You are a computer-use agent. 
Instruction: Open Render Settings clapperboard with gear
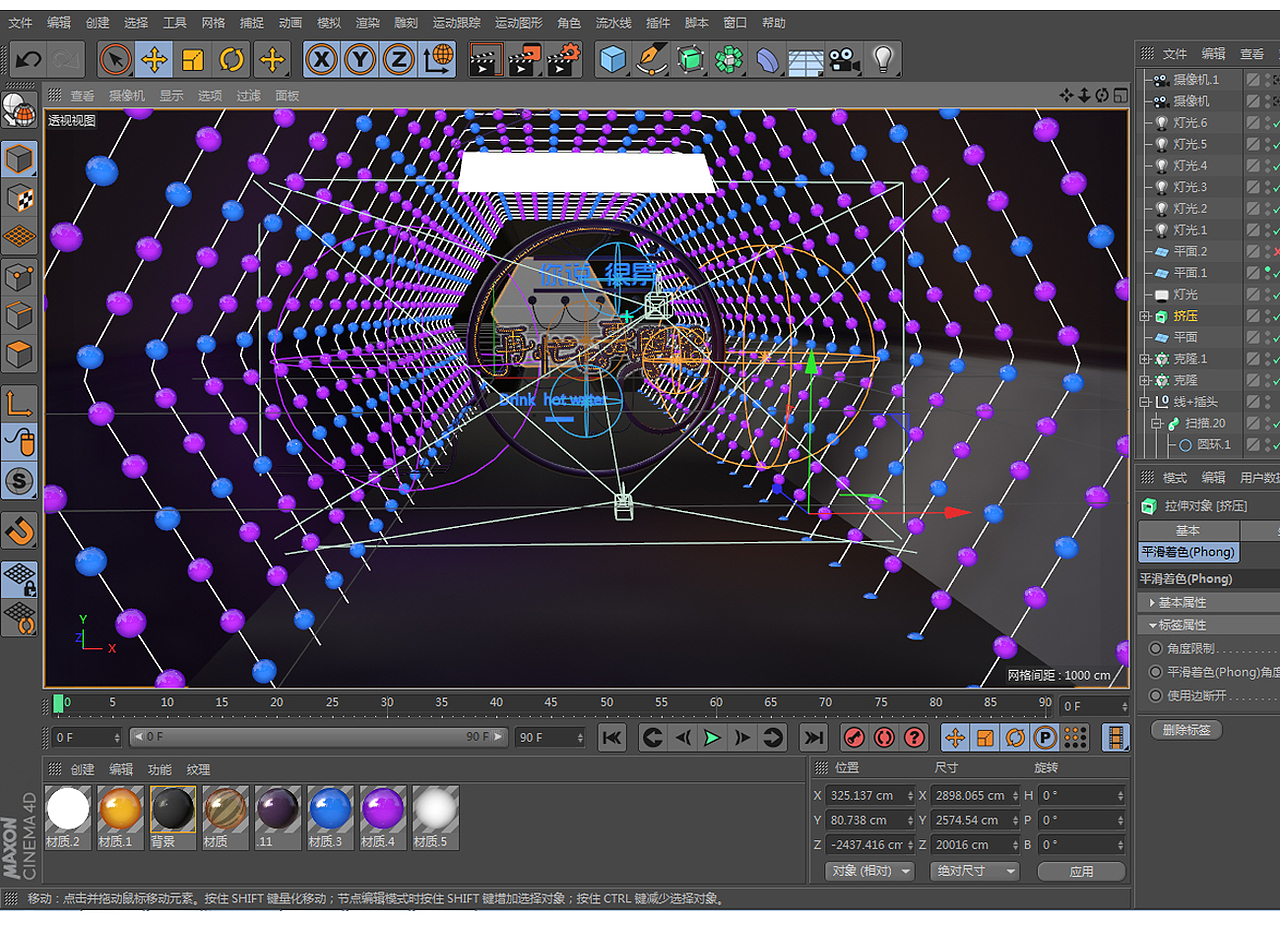point(563,60)
